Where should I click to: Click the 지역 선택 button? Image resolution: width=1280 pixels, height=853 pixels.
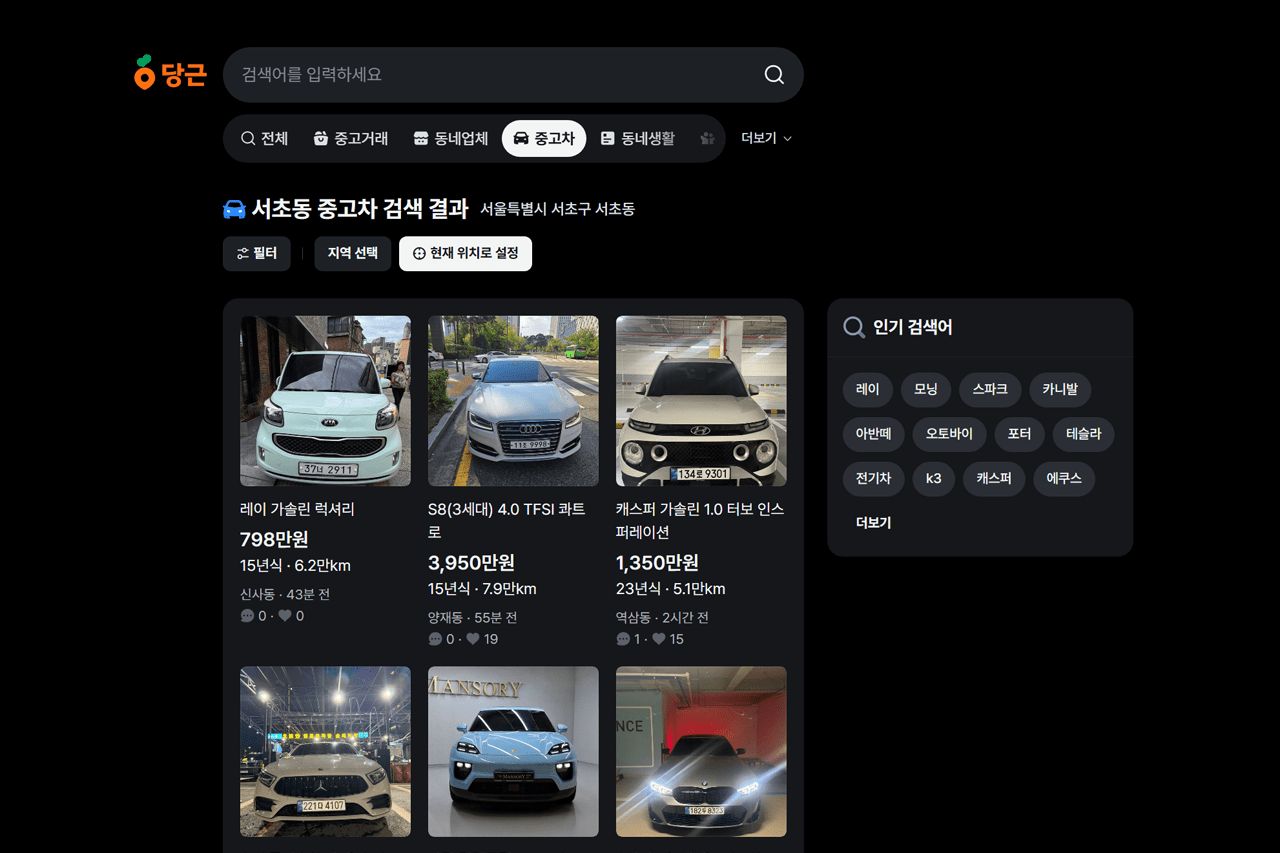(x=353, y=254)
